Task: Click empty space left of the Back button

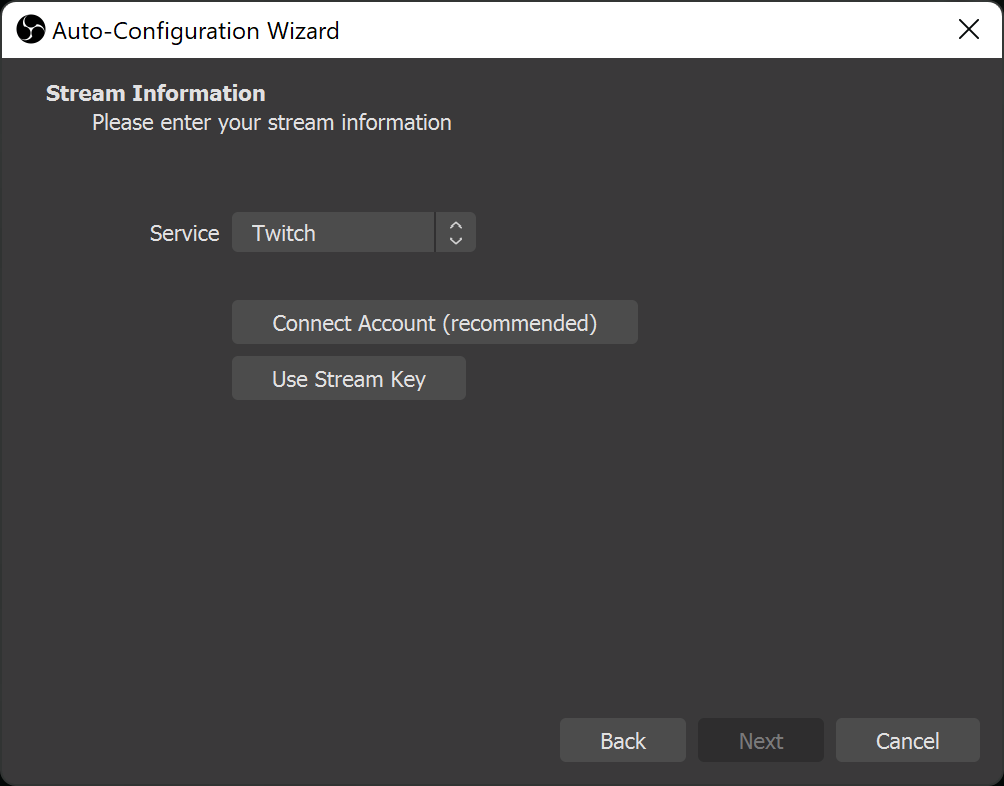Action: point(300,741)
